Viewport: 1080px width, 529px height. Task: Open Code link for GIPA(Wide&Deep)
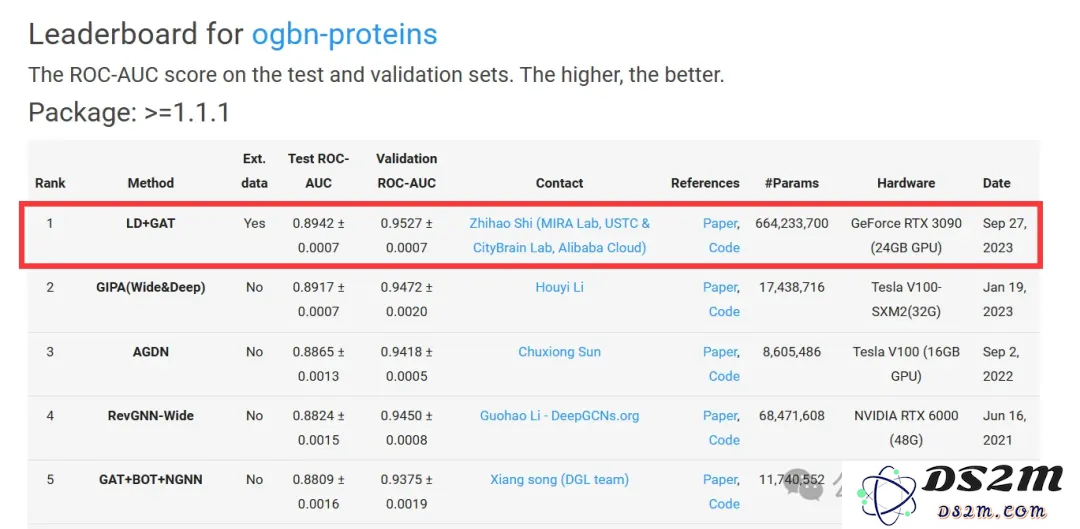(724, 311)
